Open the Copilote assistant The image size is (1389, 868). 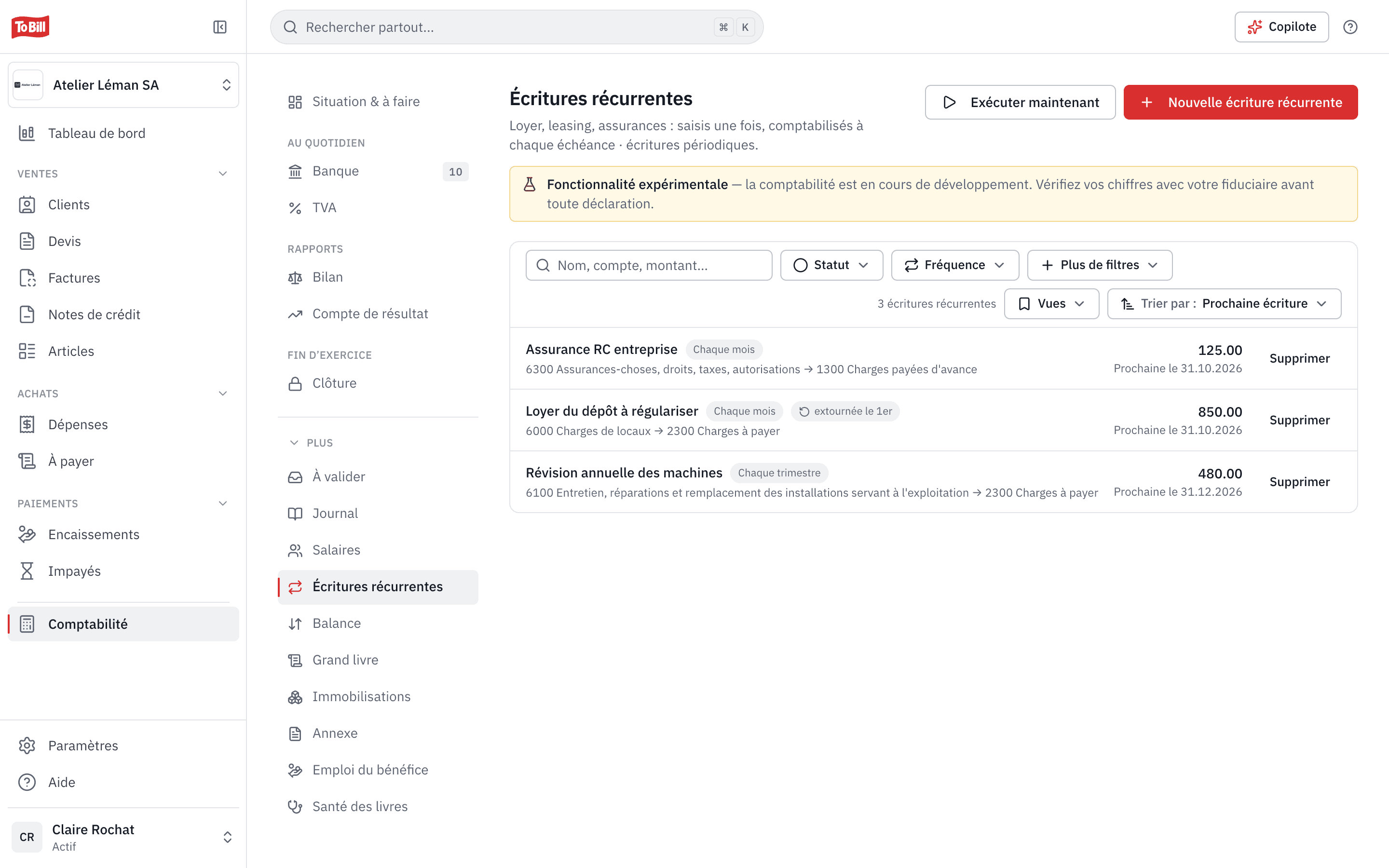coord(1281,27)
